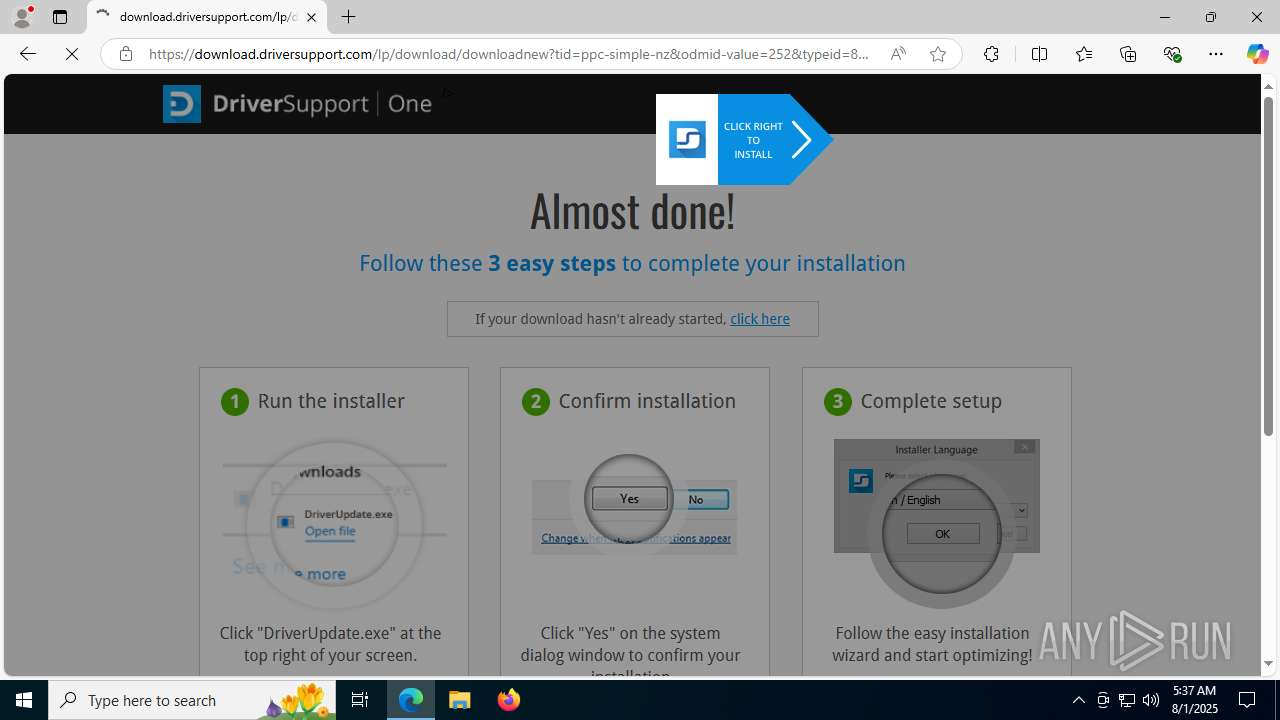Go back to previous page
This screenshot has height=720, width=1280.
[x=28, y=54]
